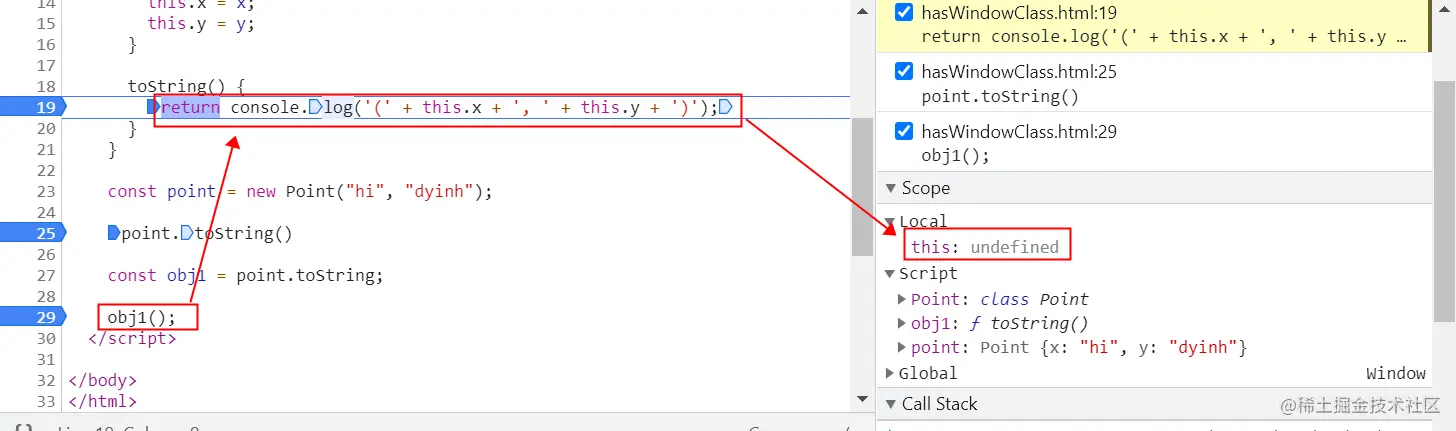Click 'this.y = y;' code on line 15
Image resolution: width=1456 pixels, height=431 pixels.
(201, 24)
